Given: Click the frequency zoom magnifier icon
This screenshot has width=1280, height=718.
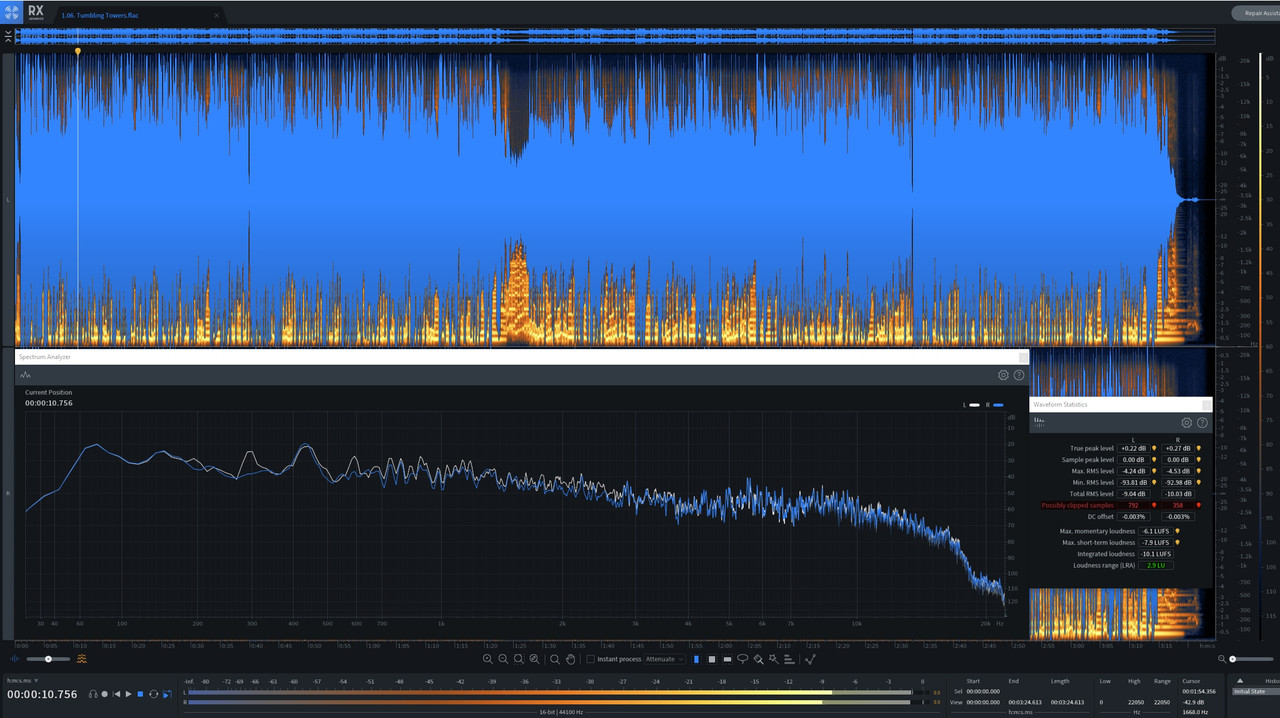Looking at the screenshot, I should tap(1222, 659).
